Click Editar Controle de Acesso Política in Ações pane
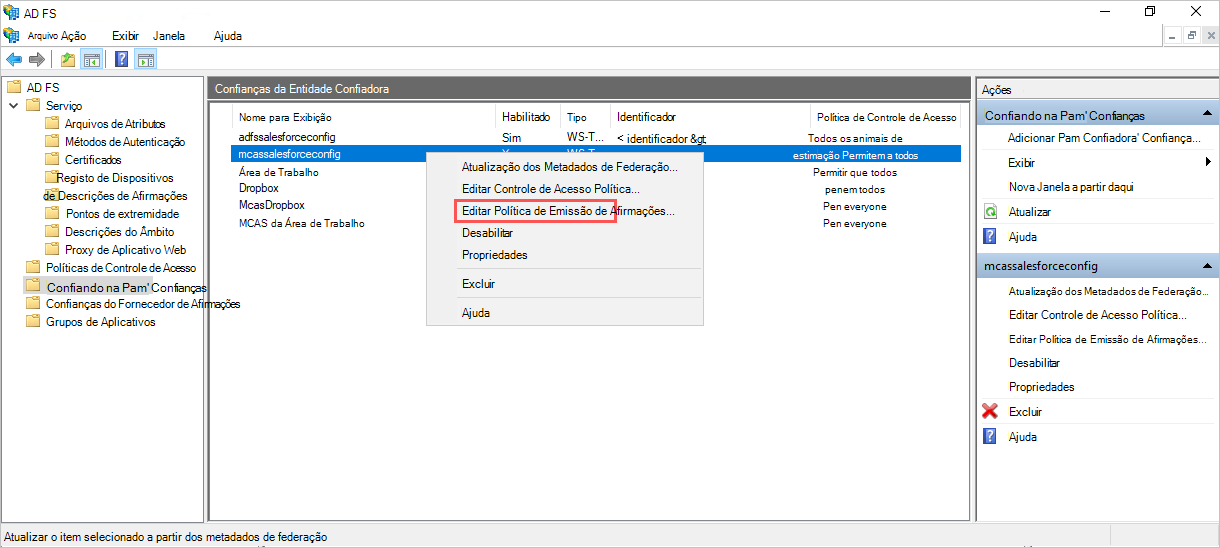The width and height of the screenshot is (1220, 548). point(1098,315)
